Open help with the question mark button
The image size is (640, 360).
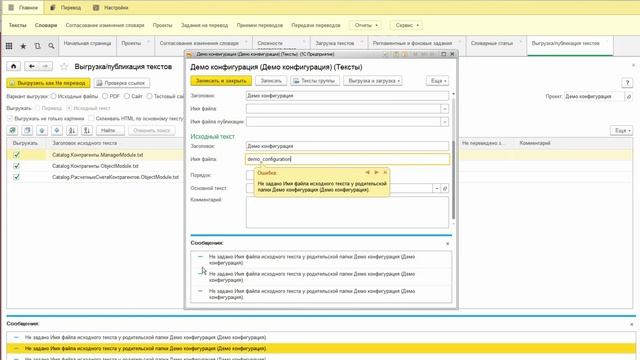click(627, 83)
